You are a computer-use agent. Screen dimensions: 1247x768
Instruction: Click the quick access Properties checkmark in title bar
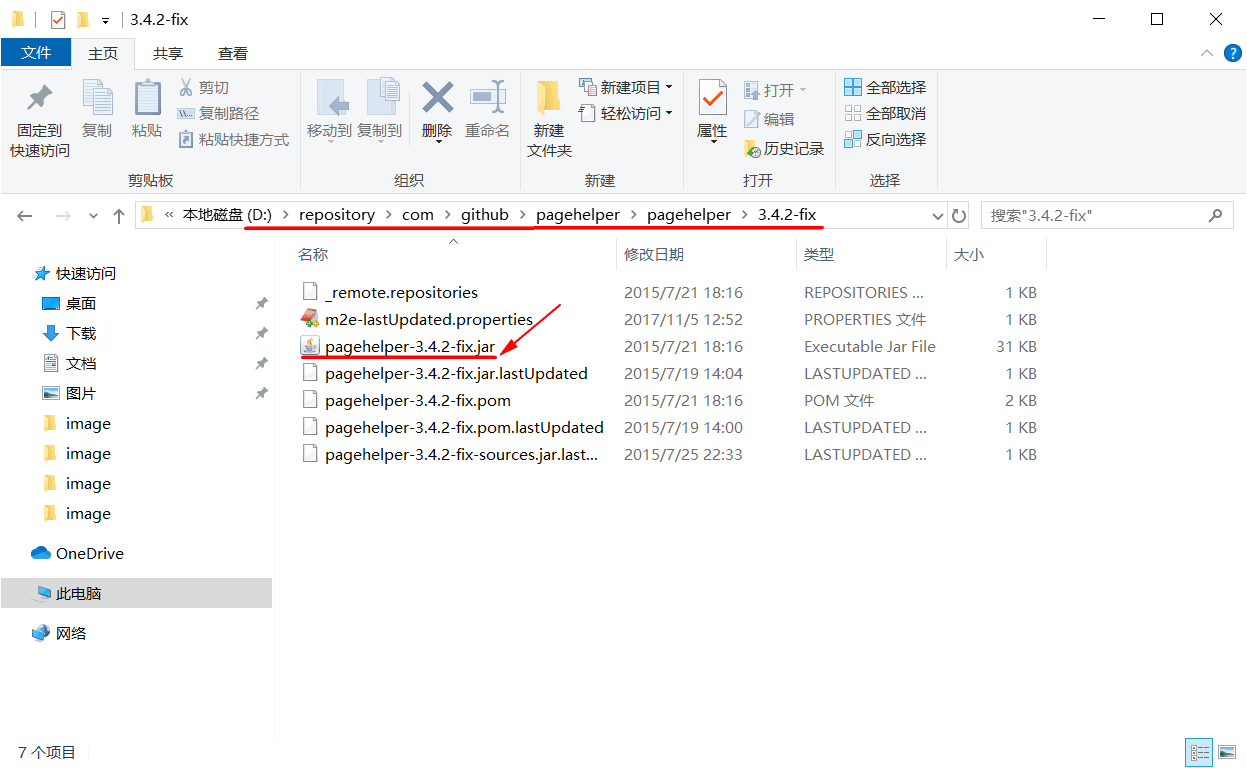58,19
